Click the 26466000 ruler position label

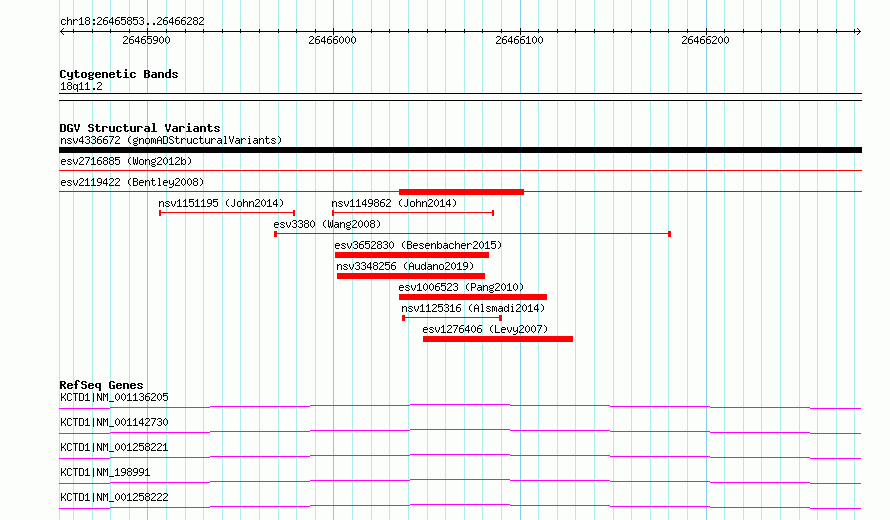(332, 40)
